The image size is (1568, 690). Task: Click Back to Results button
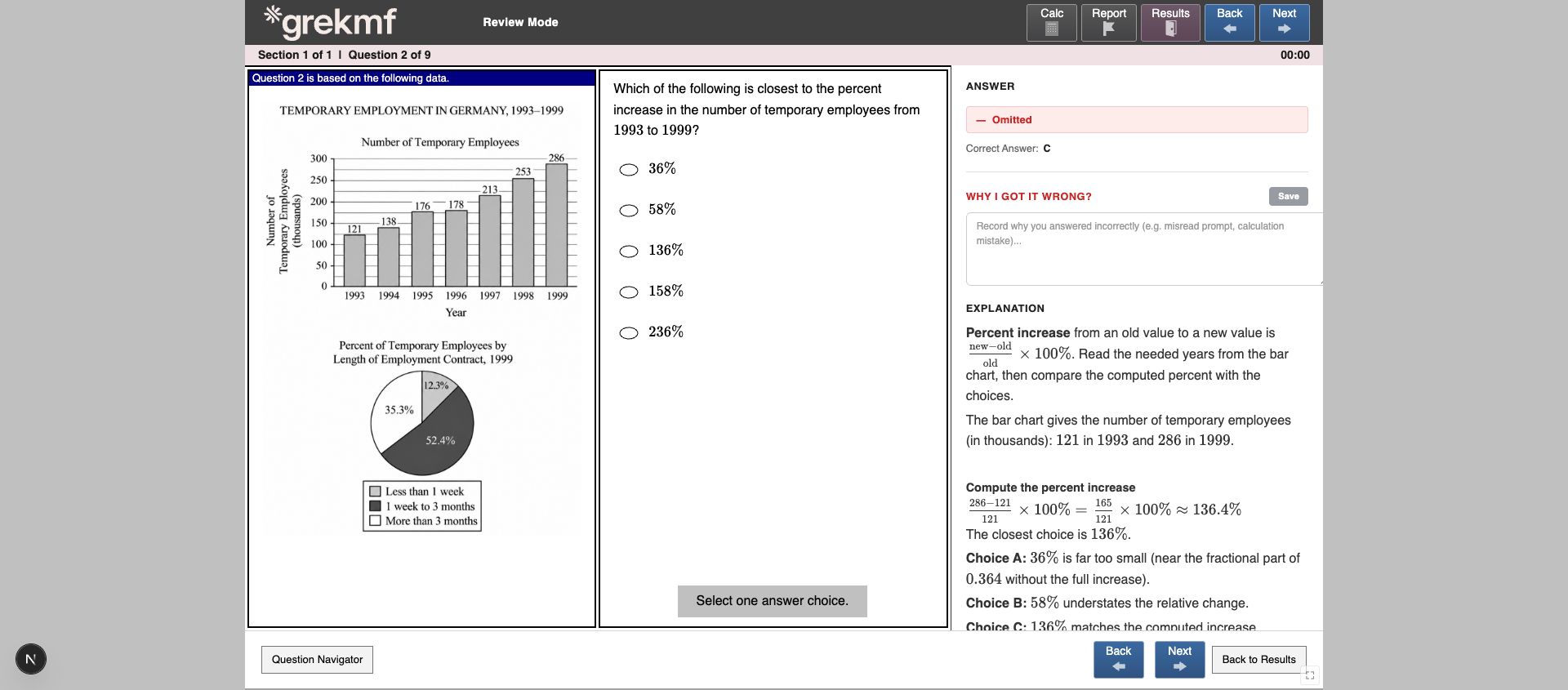pos(1258,660)
